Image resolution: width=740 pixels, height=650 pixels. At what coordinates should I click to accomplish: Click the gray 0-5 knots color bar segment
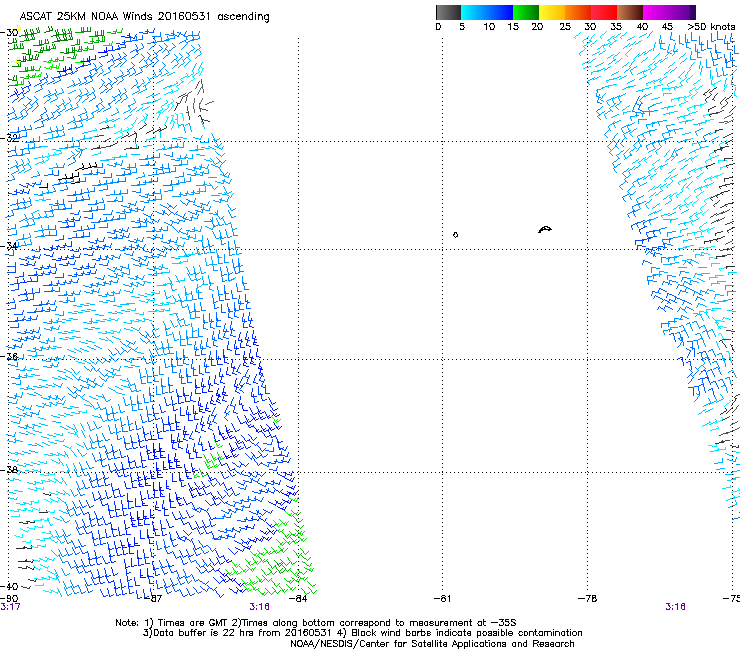(448, 12)
